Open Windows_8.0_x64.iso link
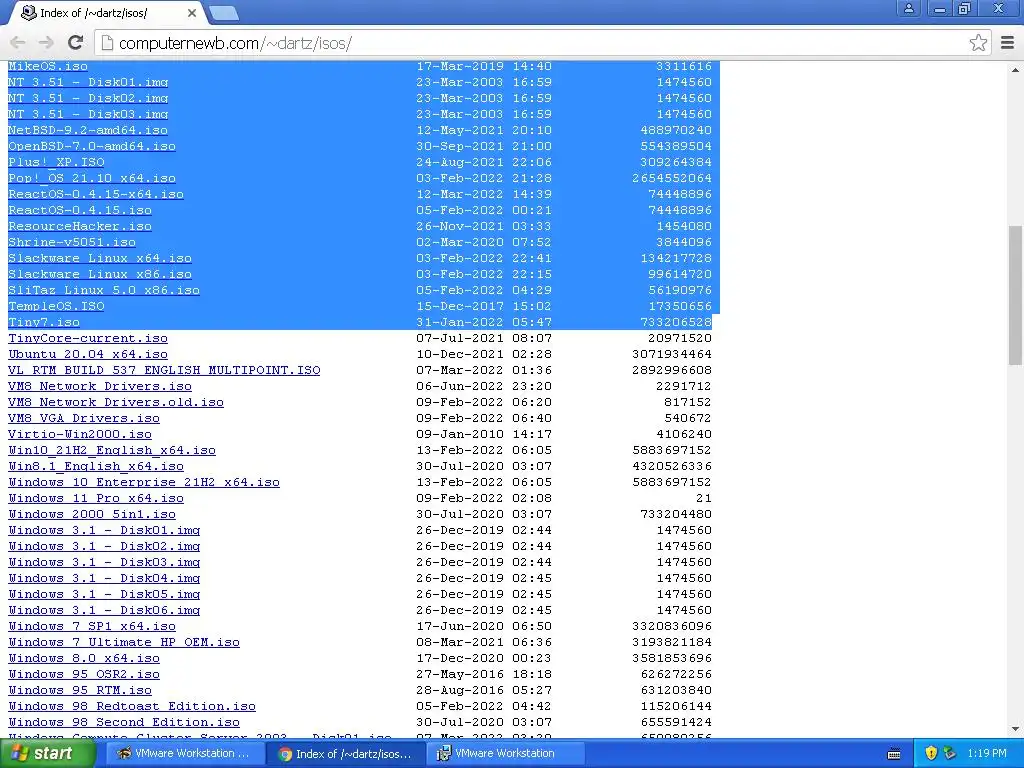The image size is (1024, 768). point(84,658)
